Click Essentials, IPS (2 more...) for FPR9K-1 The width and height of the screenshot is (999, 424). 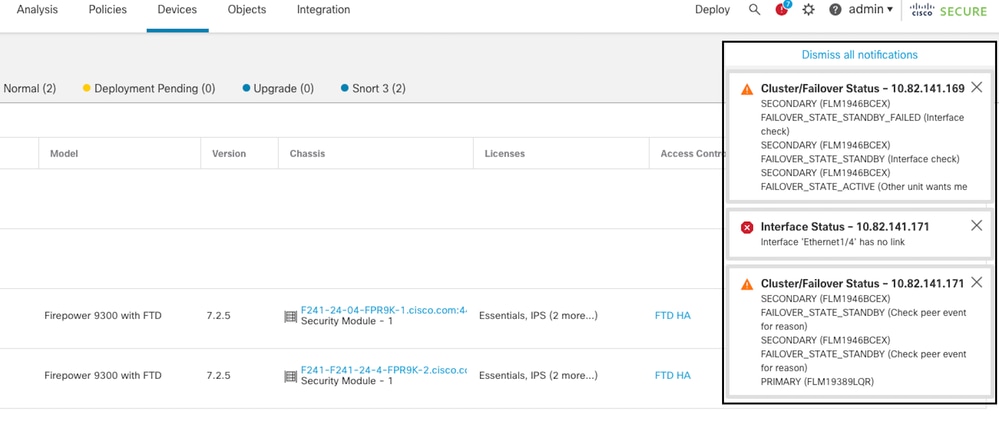pyautogui.click(x=538, y=316)
